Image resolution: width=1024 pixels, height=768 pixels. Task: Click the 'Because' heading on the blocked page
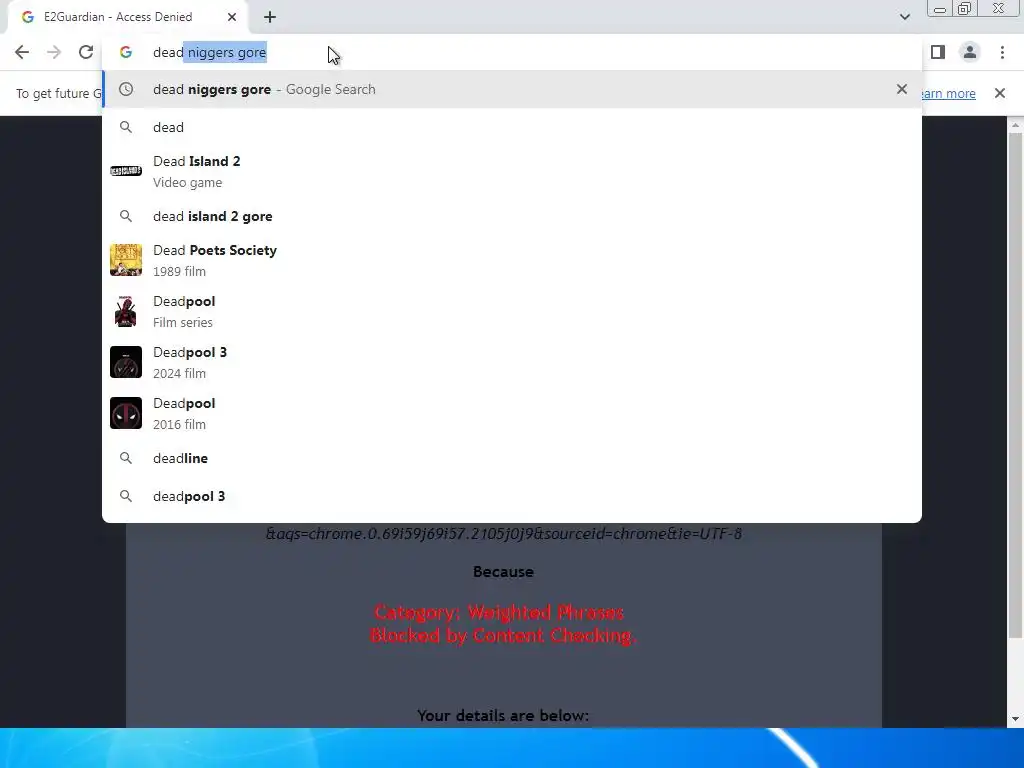coord(504,571)
